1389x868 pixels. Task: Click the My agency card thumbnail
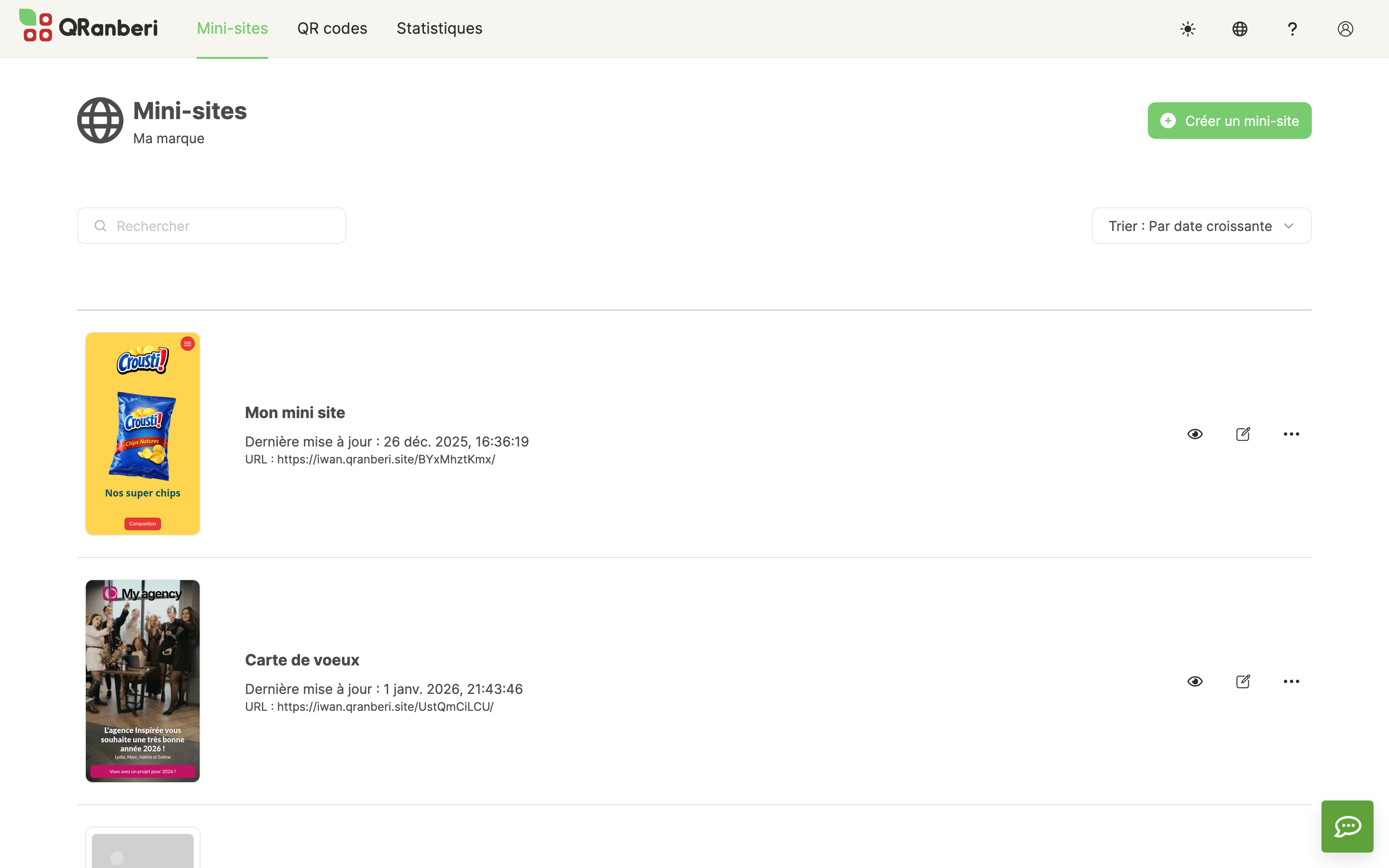(142, 681)
